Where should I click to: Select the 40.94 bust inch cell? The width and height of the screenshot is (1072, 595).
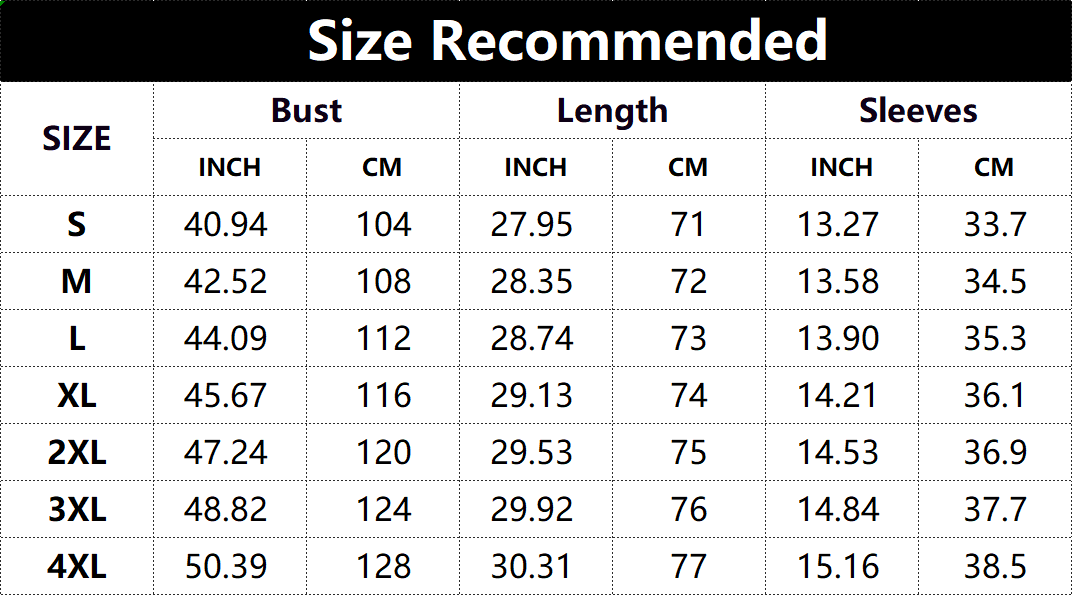pyautogui.click(x=226, y=225)
